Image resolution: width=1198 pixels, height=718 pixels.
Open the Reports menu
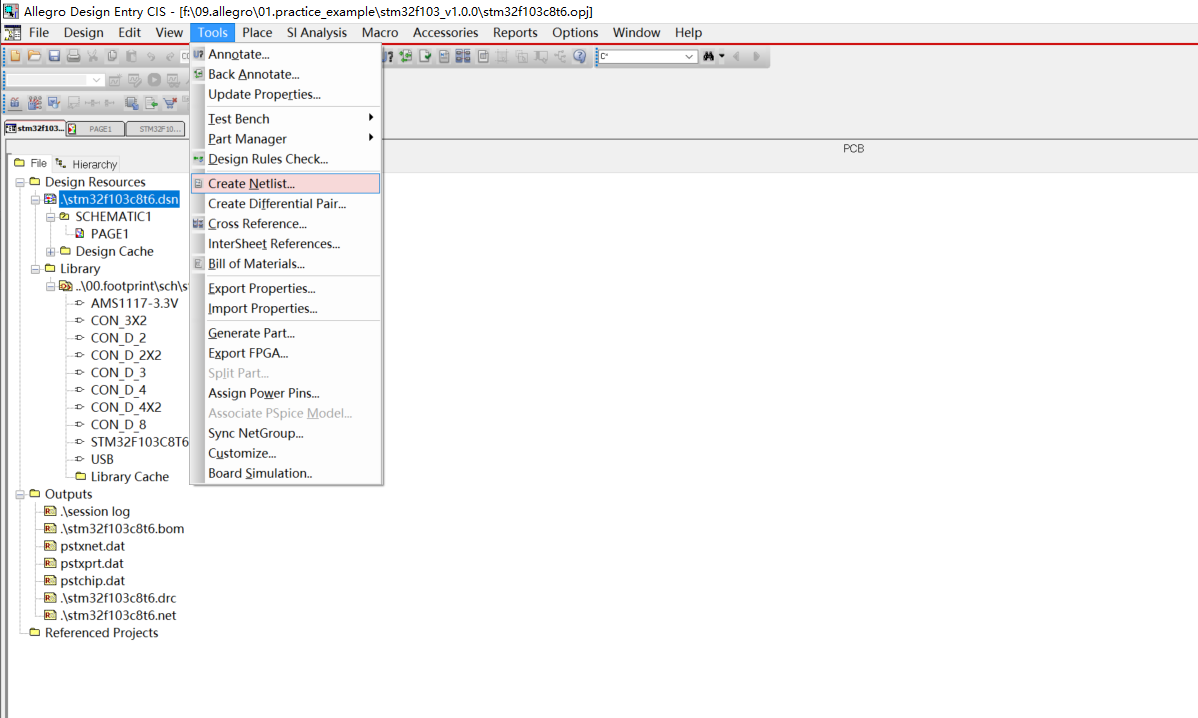tap(514, 33)
